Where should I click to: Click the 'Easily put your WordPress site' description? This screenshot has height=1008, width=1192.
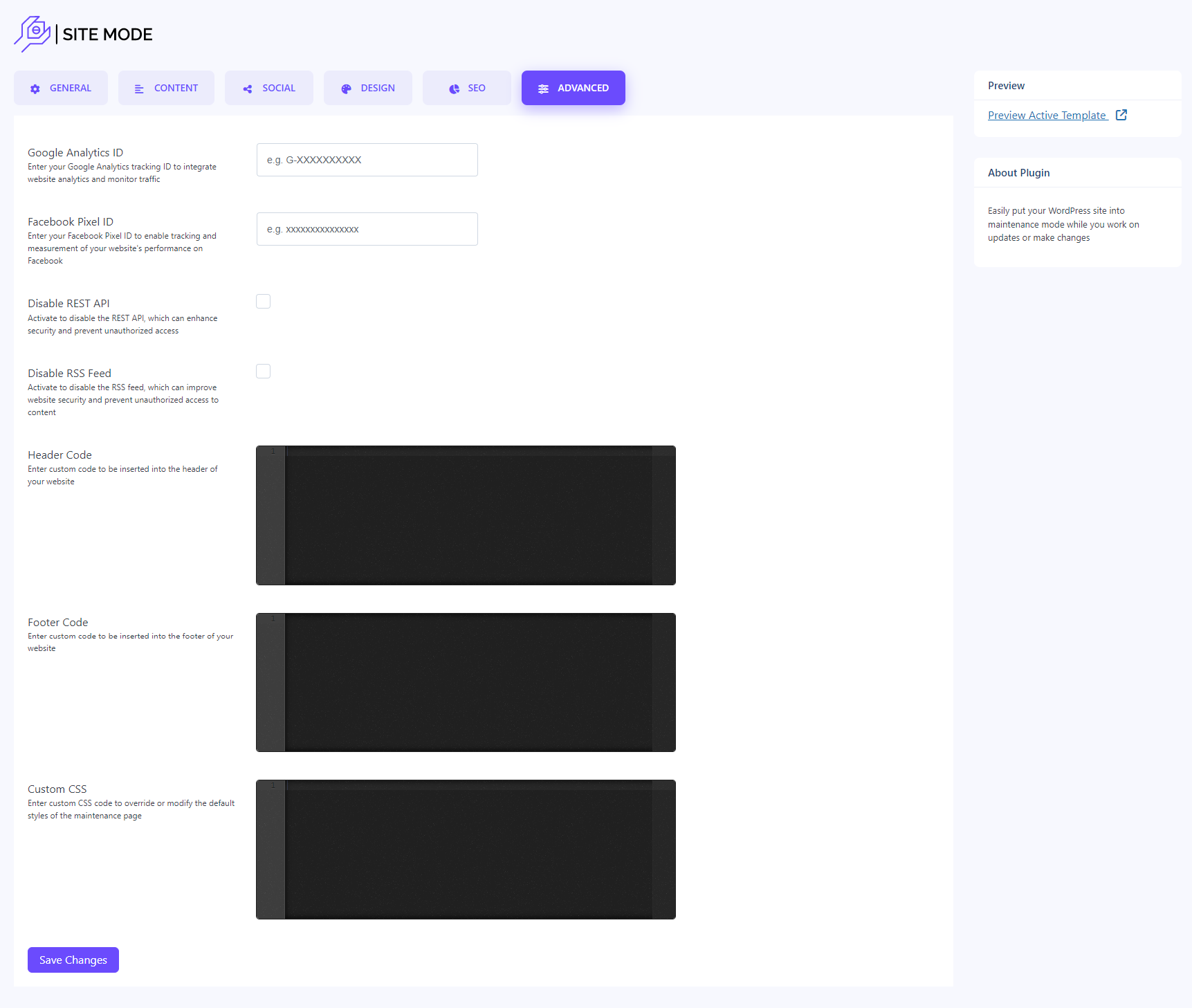1063,224
